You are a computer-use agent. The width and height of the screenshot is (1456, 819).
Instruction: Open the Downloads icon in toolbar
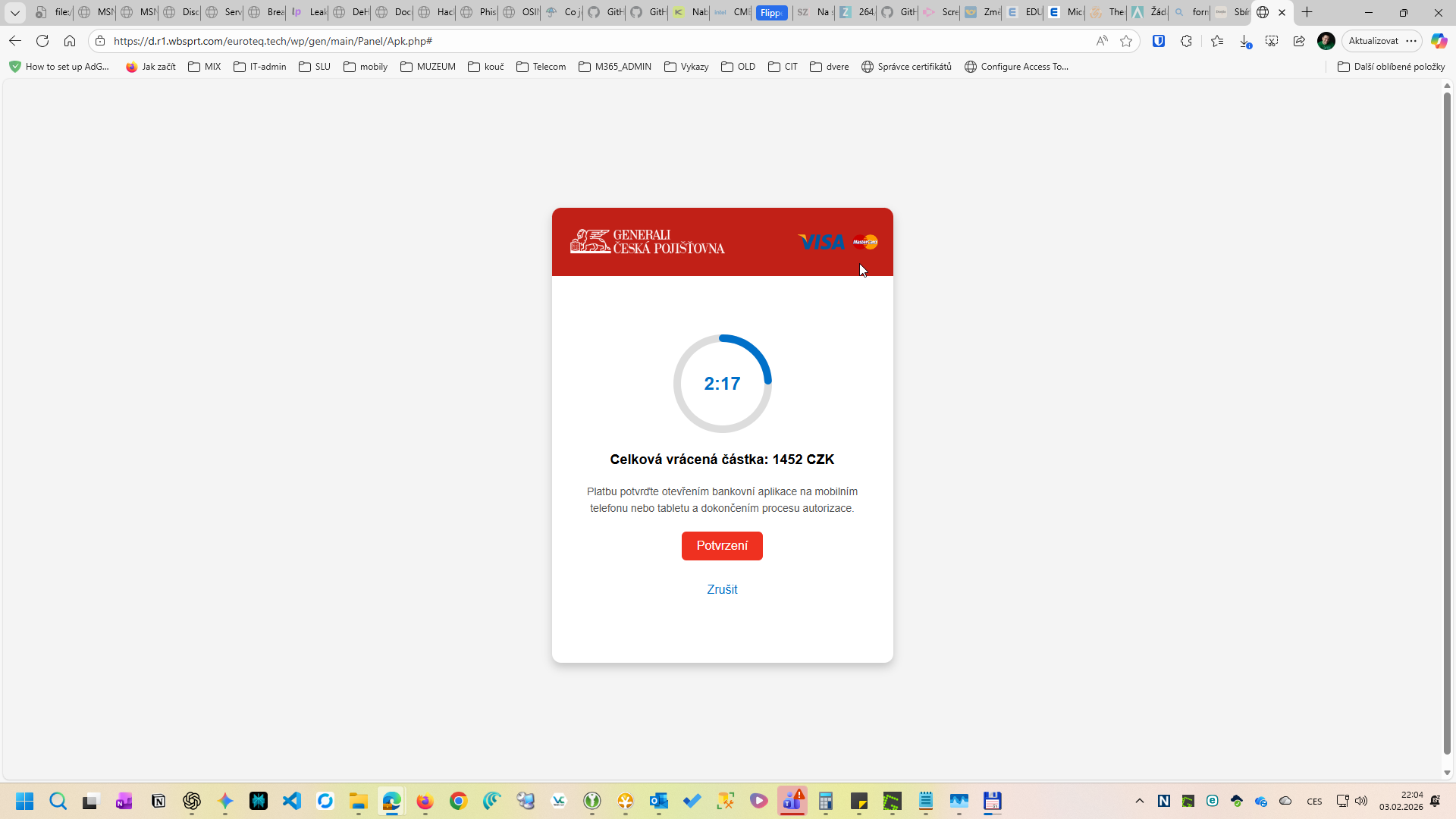tap(1245, 41)
